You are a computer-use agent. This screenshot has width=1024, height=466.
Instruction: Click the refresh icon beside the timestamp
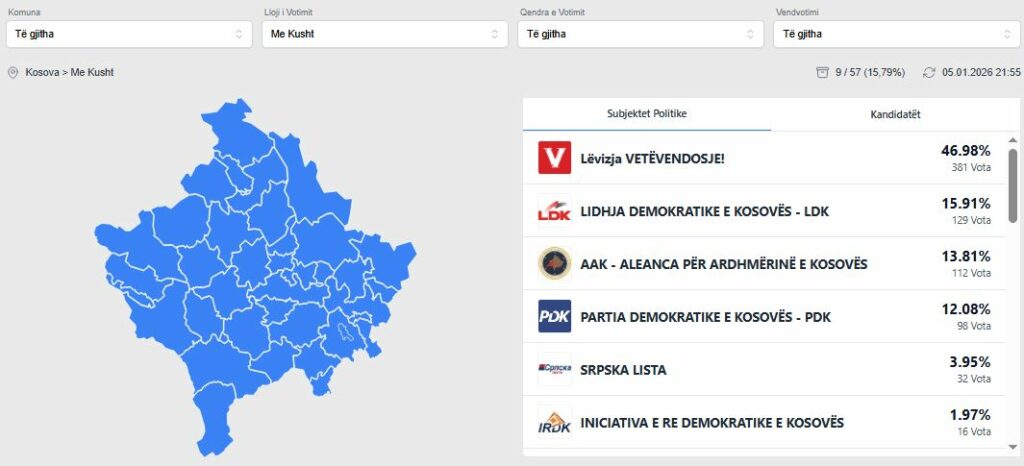[x=929, y=73]
